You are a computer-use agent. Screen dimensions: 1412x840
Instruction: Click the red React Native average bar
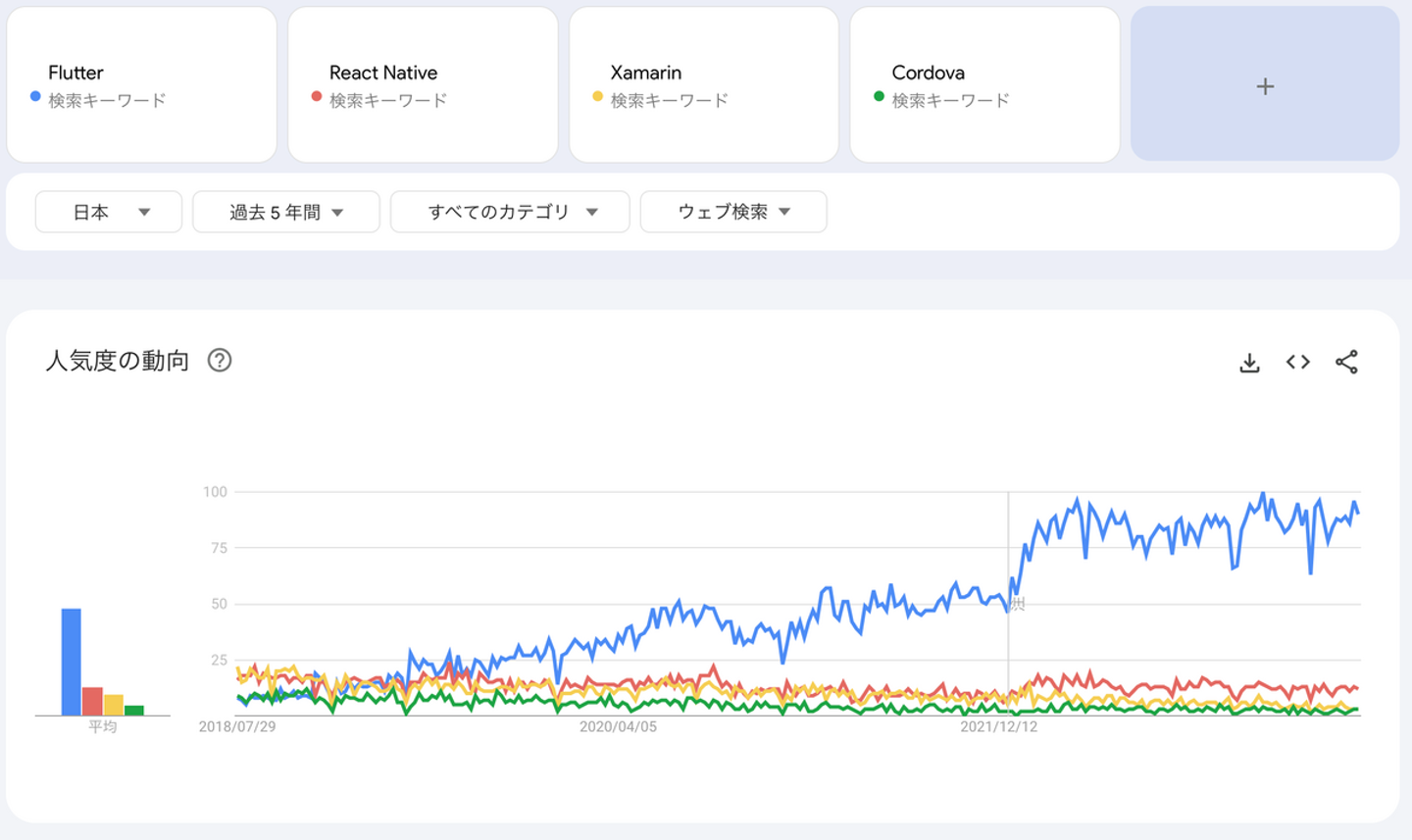click(92, 701)
